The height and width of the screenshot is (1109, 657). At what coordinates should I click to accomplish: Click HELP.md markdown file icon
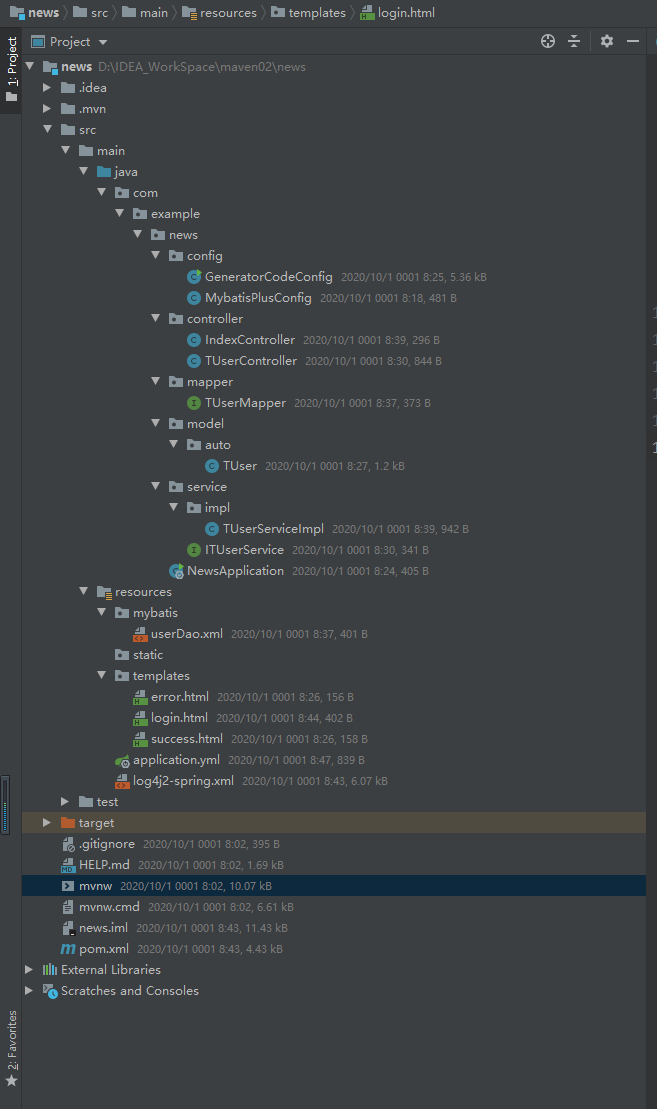coord(68,865)
